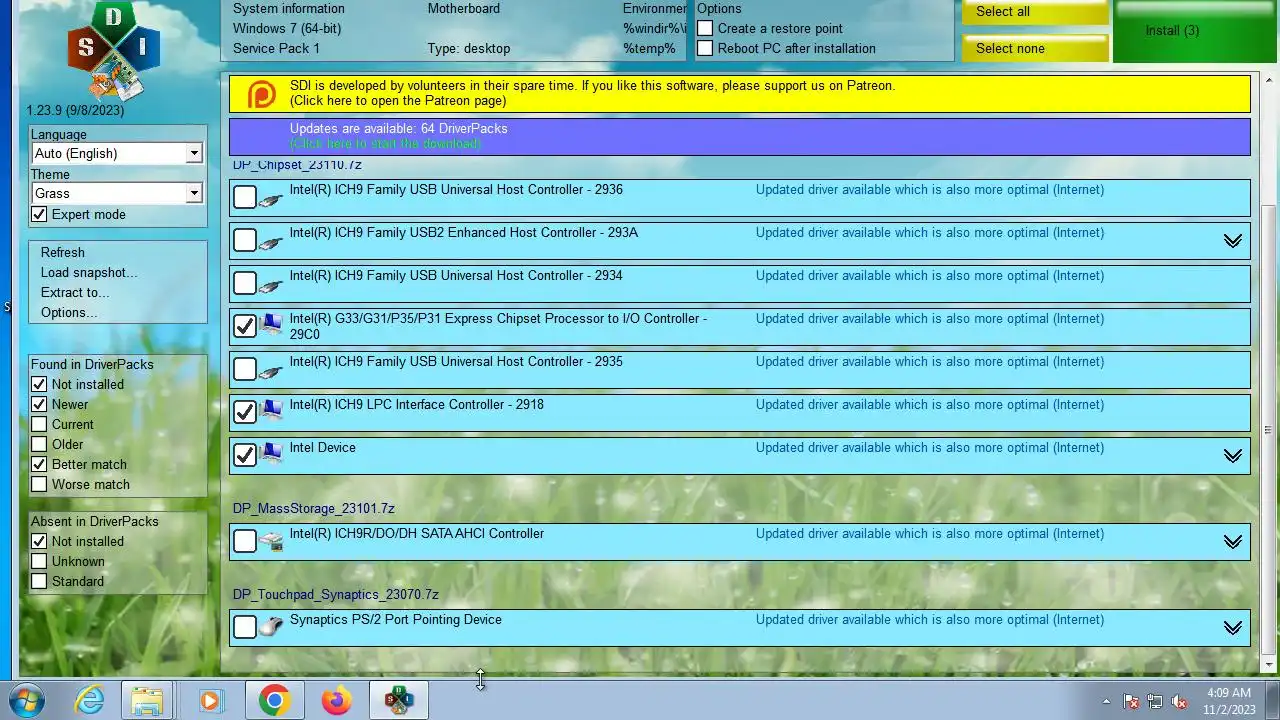This screenshot has width=1280, height=720.
Task: Uncheck the Better match filter
Action: tap(39, 464)
